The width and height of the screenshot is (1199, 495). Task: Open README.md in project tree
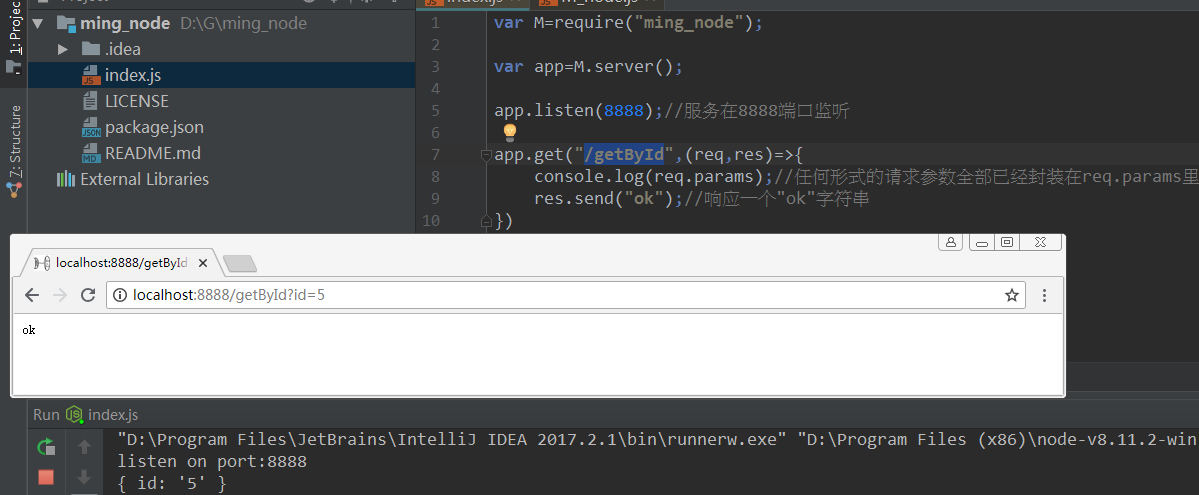153,153
